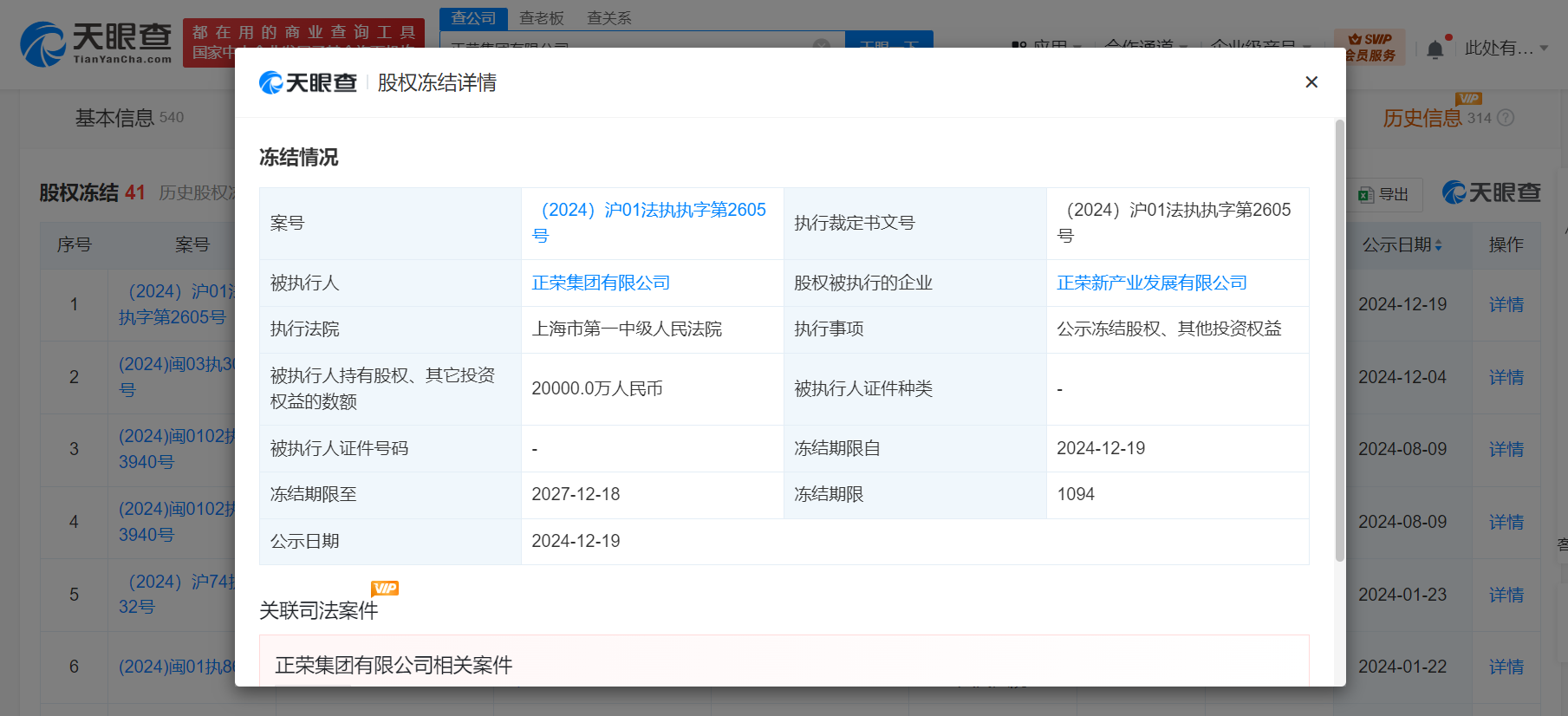
Task: Sort by 公示日期 column arrows
Action: tap(1438, 245)
